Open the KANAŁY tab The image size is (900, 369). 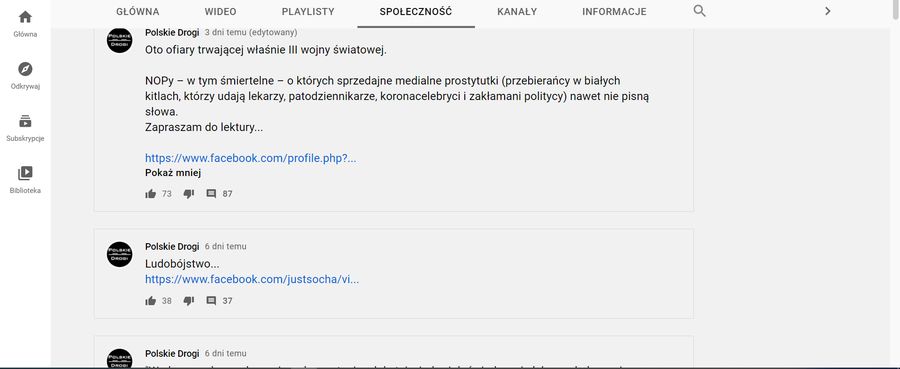(517, 11)
